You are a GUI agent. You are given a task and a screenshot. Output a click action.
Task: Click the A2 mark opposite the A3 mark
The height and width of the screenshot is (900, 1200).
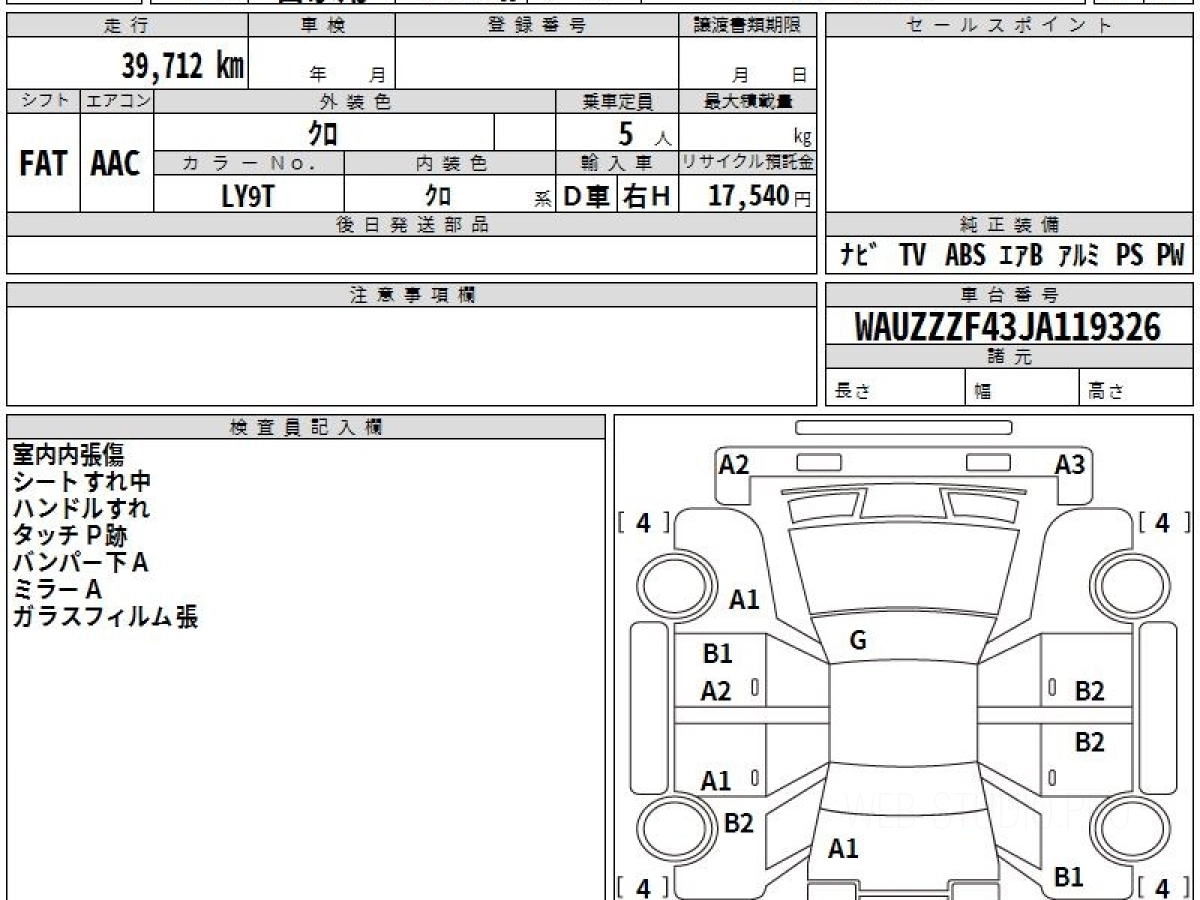pos(734,464)
